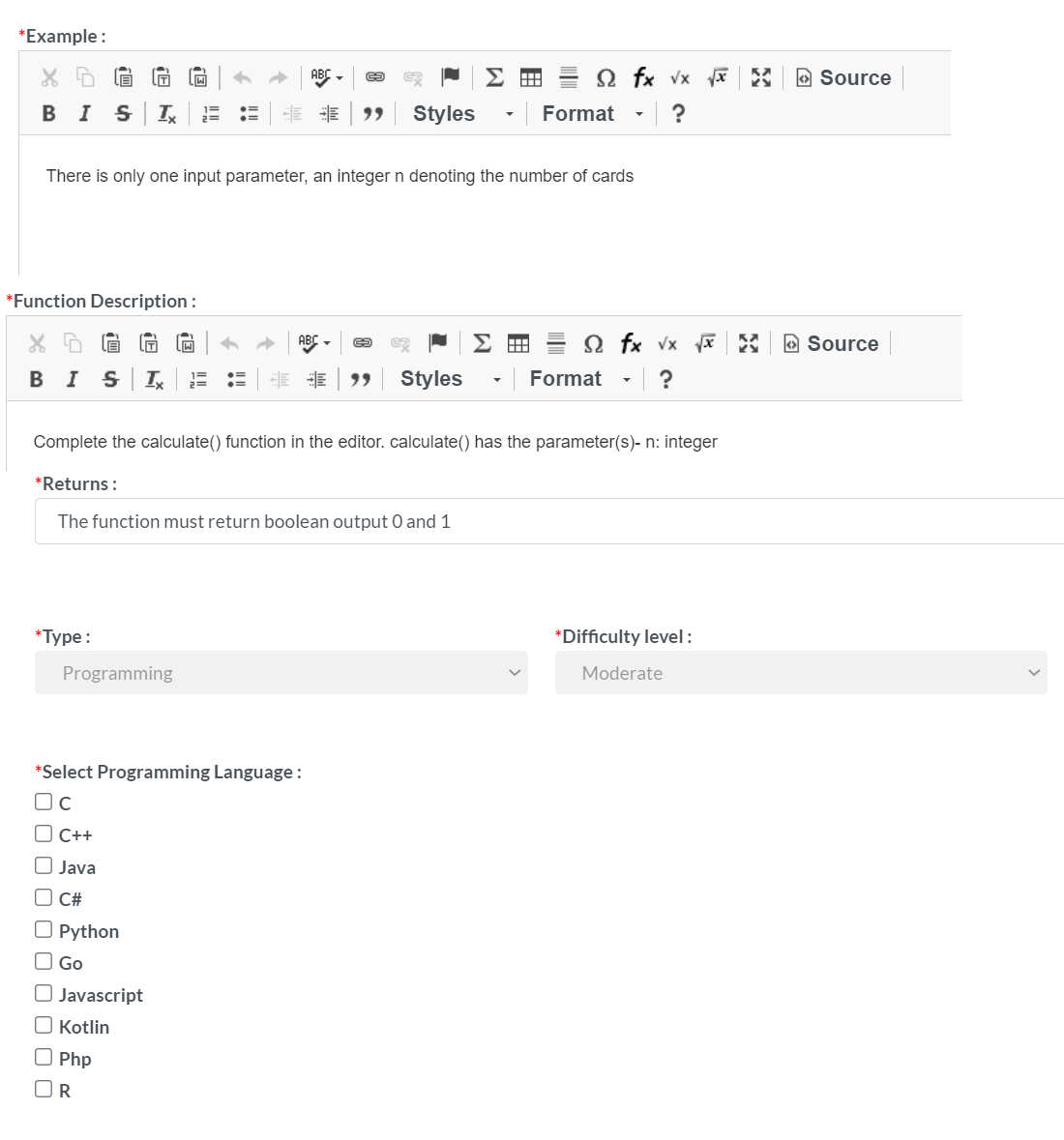Enable the Java language checkbox

44,865
